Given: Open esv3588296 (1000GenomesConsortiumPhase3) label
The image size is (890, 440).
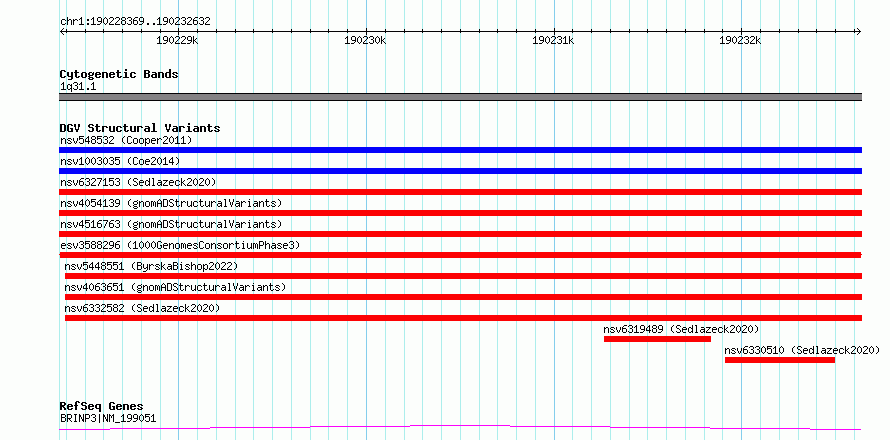Looking at the screenshot, I should coord(180,245).
